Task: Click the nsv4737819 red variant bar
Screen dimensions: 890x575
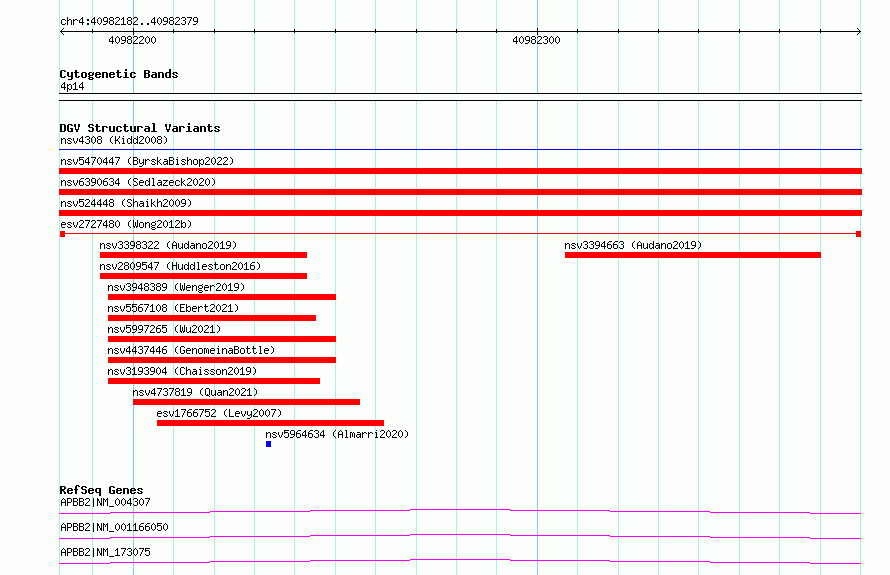Action: [246, 402]
